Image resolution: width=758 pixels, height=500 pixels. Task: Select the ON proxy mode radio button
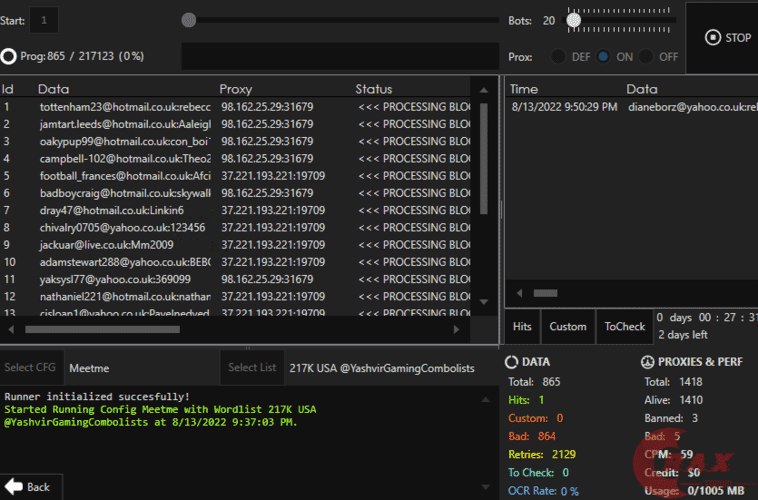point(603,57)
